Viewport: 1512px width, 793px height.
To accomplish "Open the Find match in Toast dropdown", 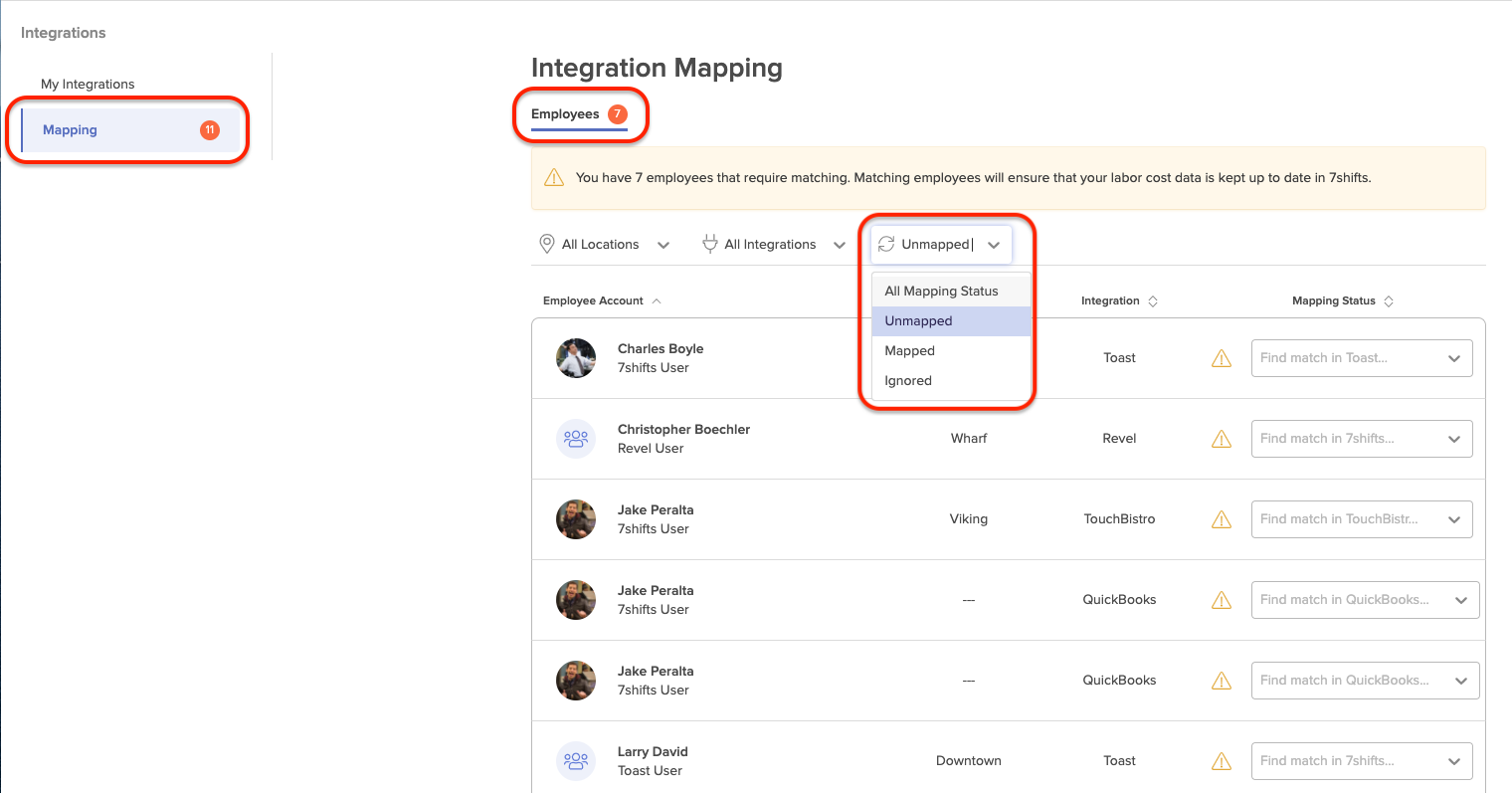I will coord(1361,358).
